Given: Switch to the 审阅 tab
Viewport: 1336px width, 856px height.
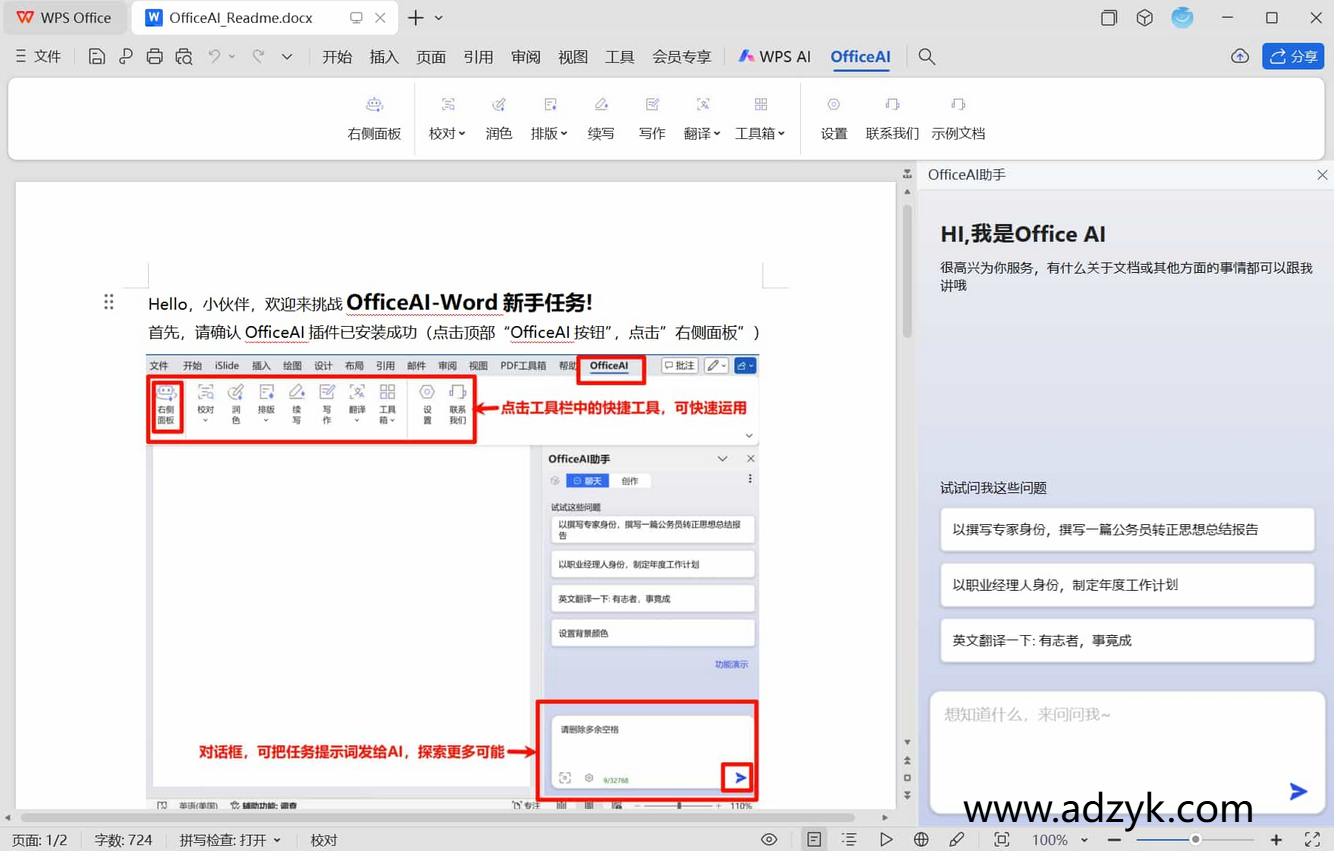Looking at the screenshot, I should click(x=526, y=57).
